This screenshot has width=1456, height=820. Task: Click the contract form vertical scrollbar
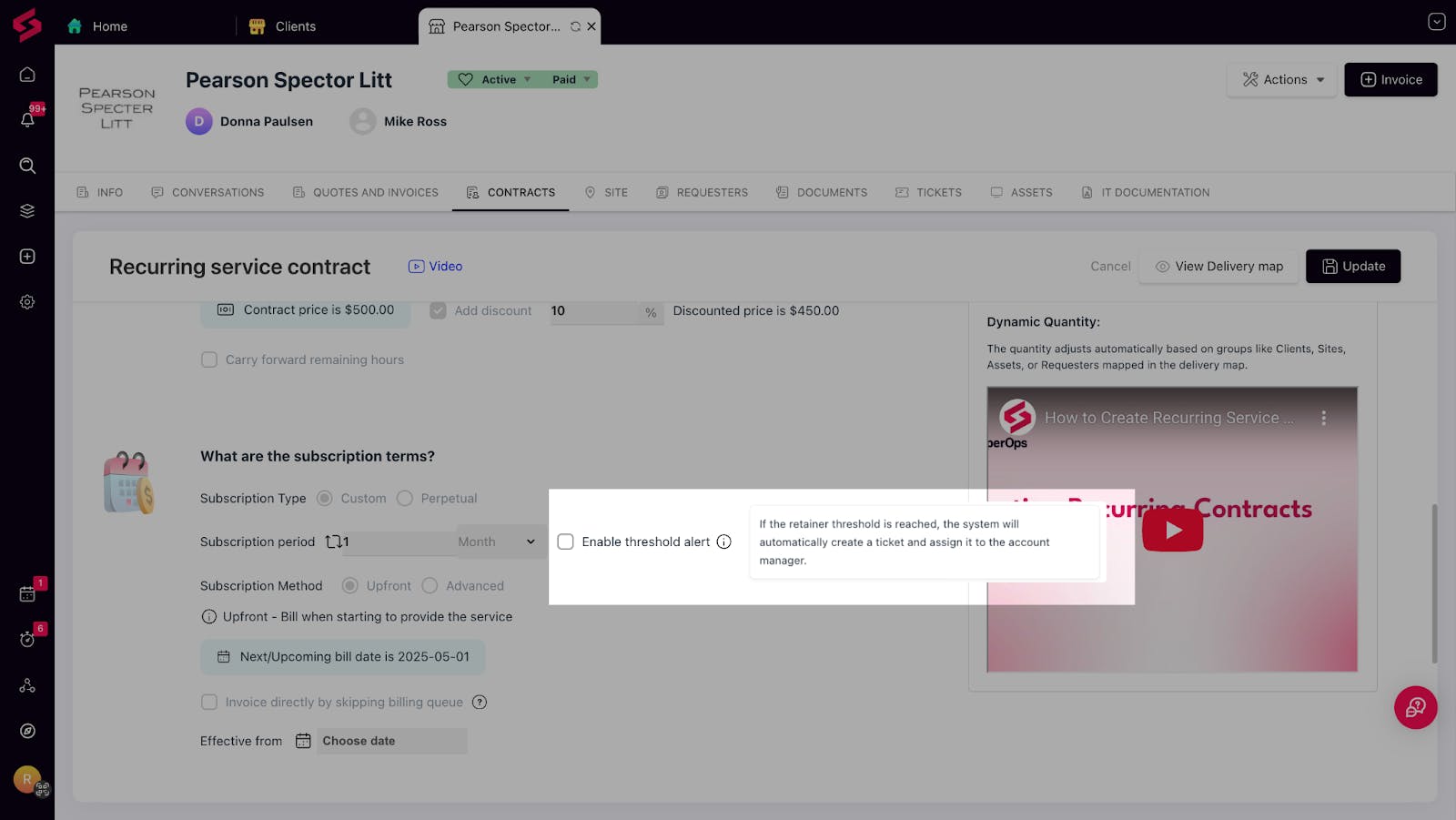tap(1434, 583)
